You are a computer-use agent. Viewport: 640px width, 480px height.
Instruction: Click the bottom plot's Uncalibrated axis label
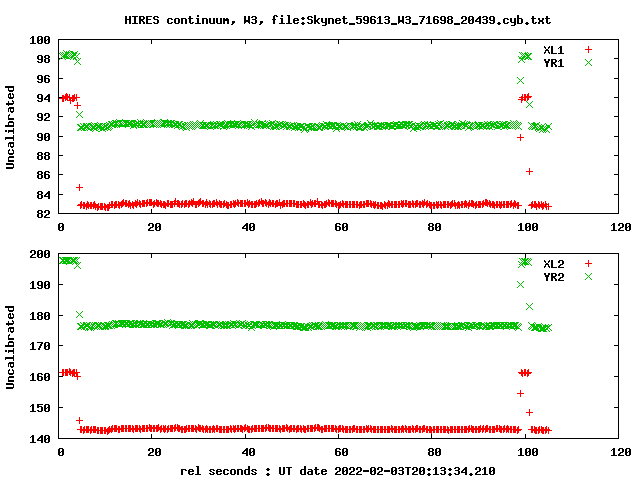coord(10,347)
